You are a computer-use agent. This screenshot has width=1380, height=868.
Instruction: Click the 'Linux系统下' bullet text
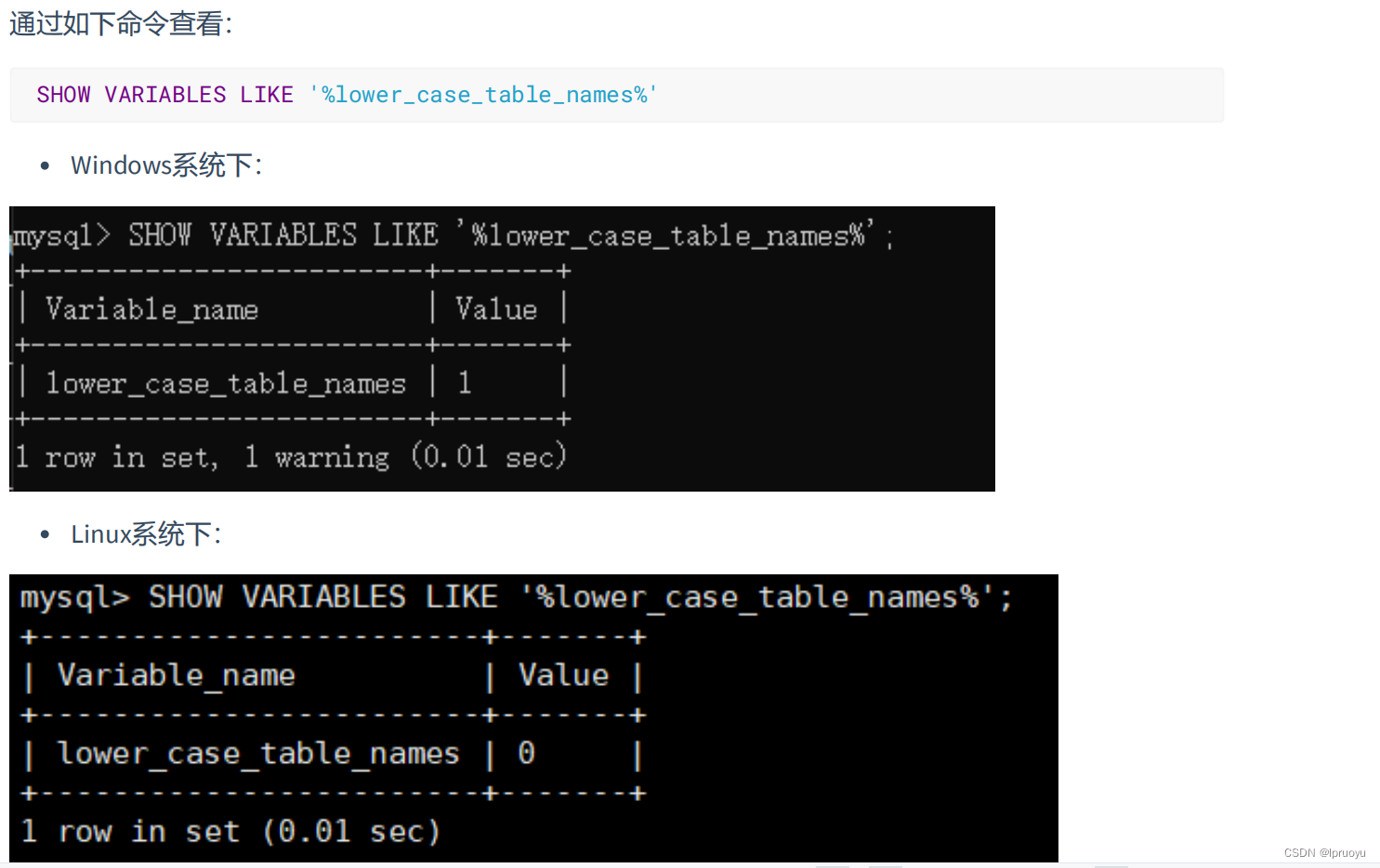point(146,534)
